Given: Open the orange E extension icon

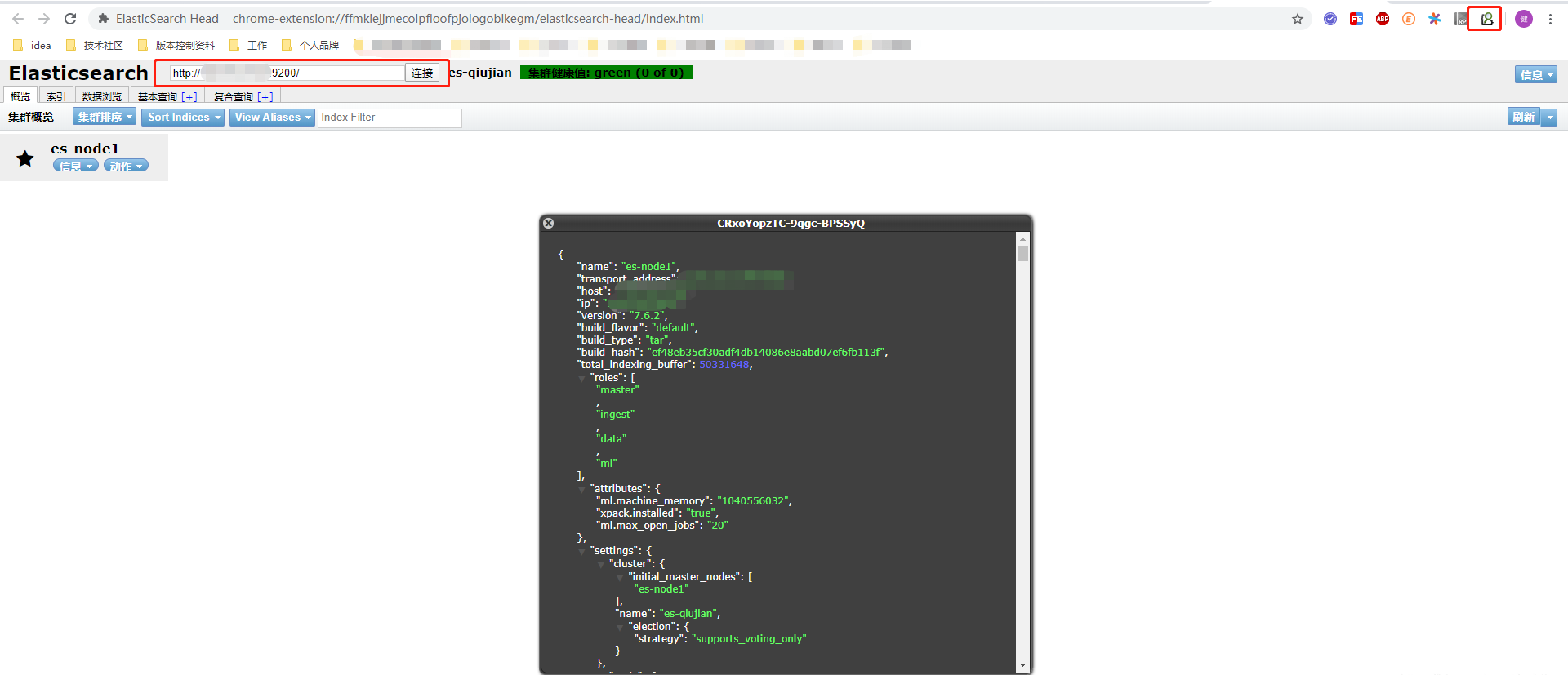Looking at the screenshot, I should click(1409, 19).
